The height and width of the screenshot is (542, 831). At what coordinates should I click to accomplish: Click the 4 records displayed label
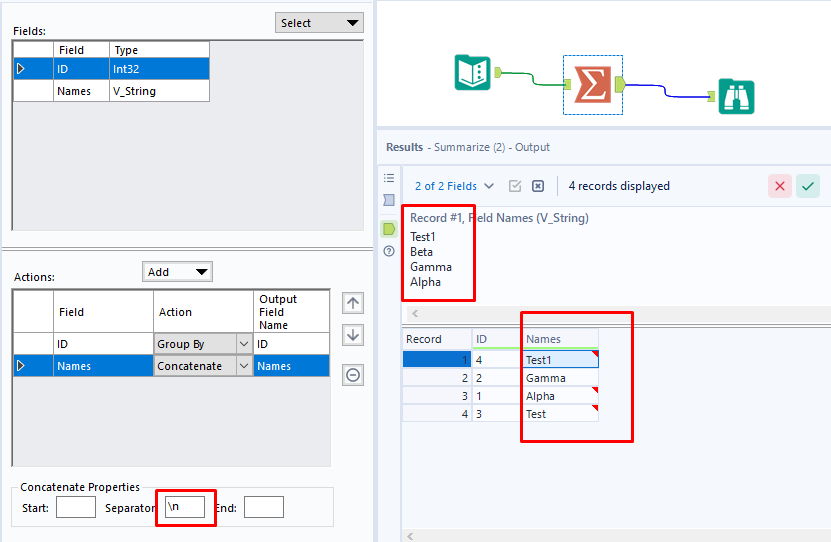coord(619,186)
